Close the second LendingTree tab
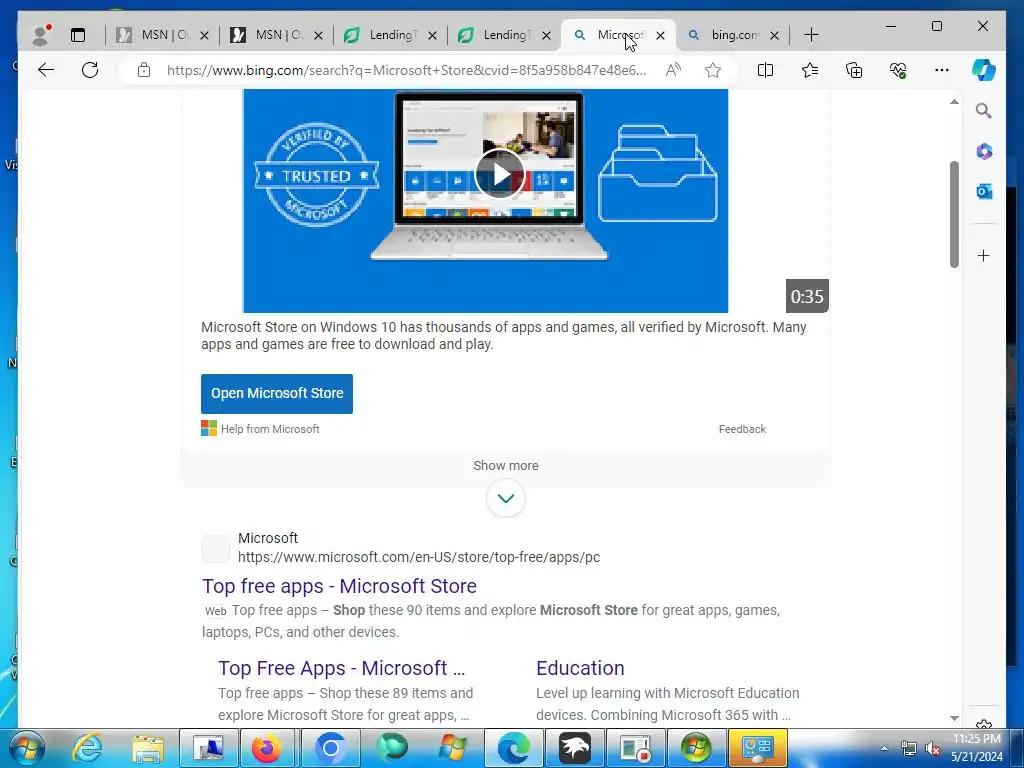This screenshot has width=1024, height=768. (x=547, y=35)
